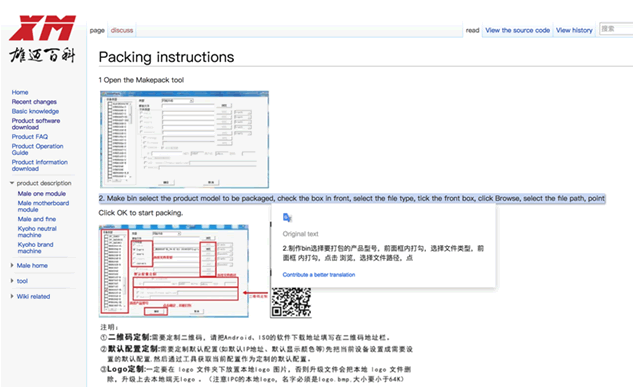Screen dimensions: 633x387
Task: Go to Recent changes in sidebar
Action: click(x=34, y=102)
